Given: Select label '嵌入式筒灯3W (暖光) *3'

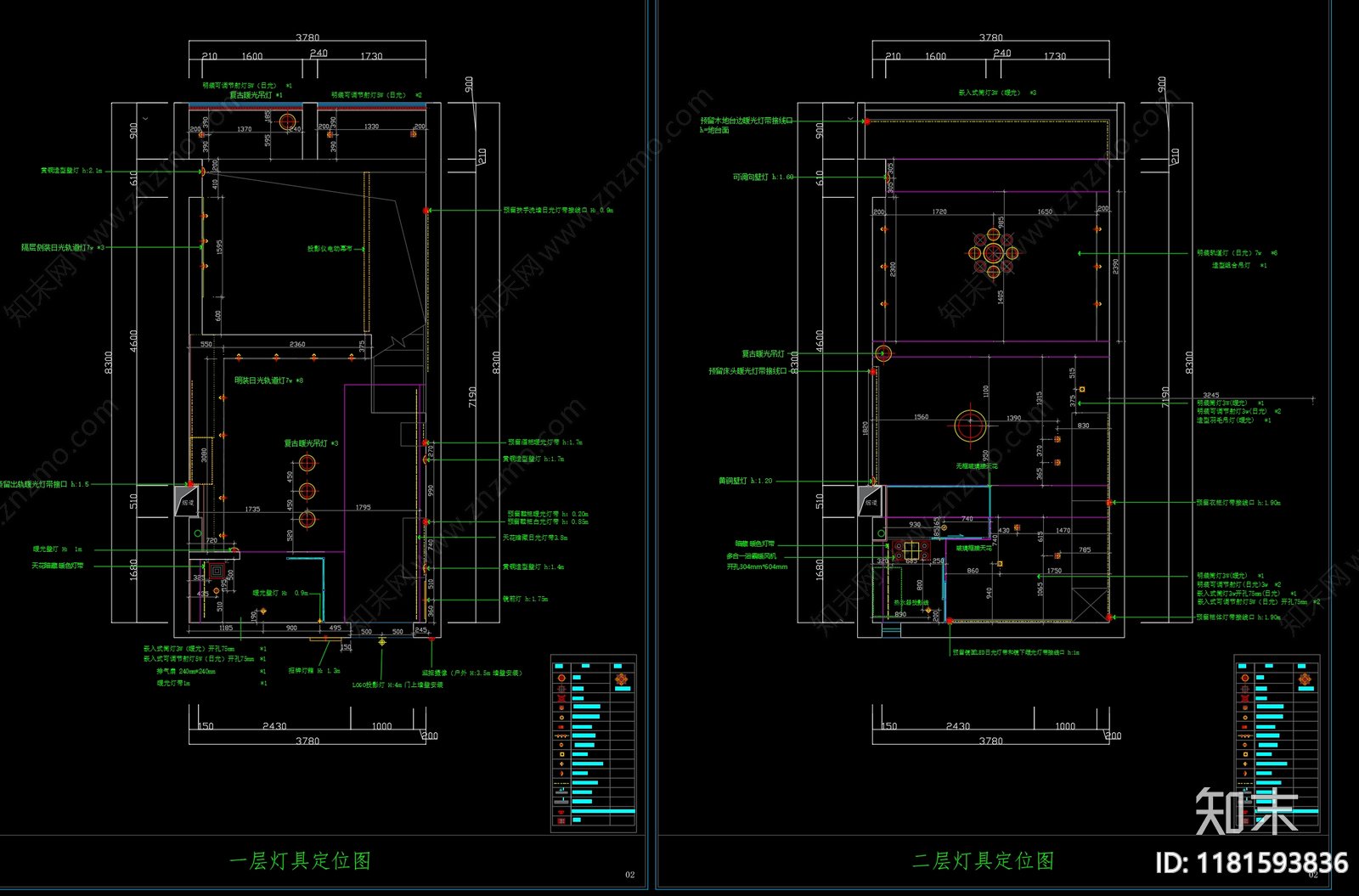Looking at the screenshot, I should point(997,93).
